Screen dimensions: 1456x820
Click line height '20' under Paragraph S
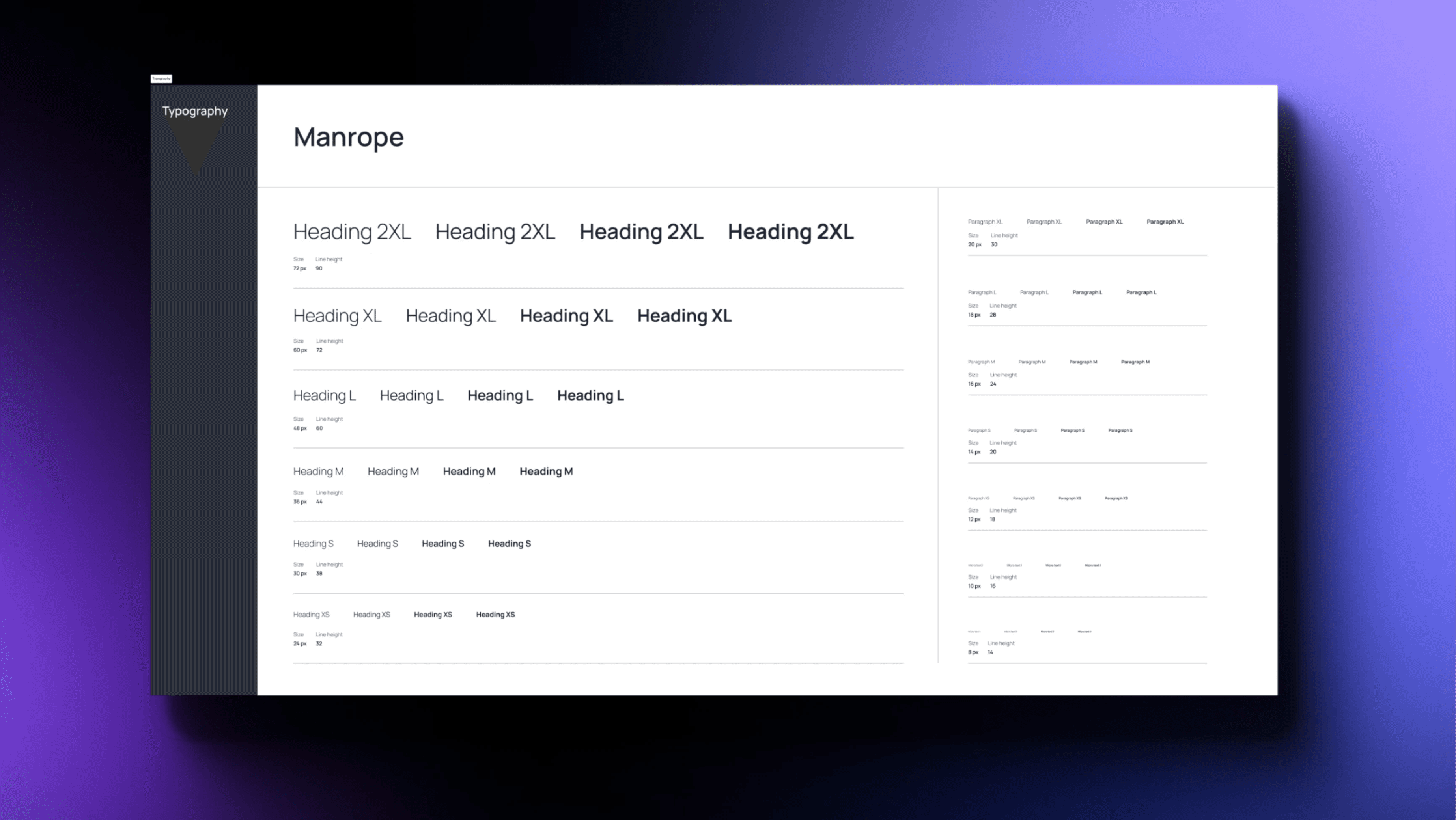pos(993,452)
